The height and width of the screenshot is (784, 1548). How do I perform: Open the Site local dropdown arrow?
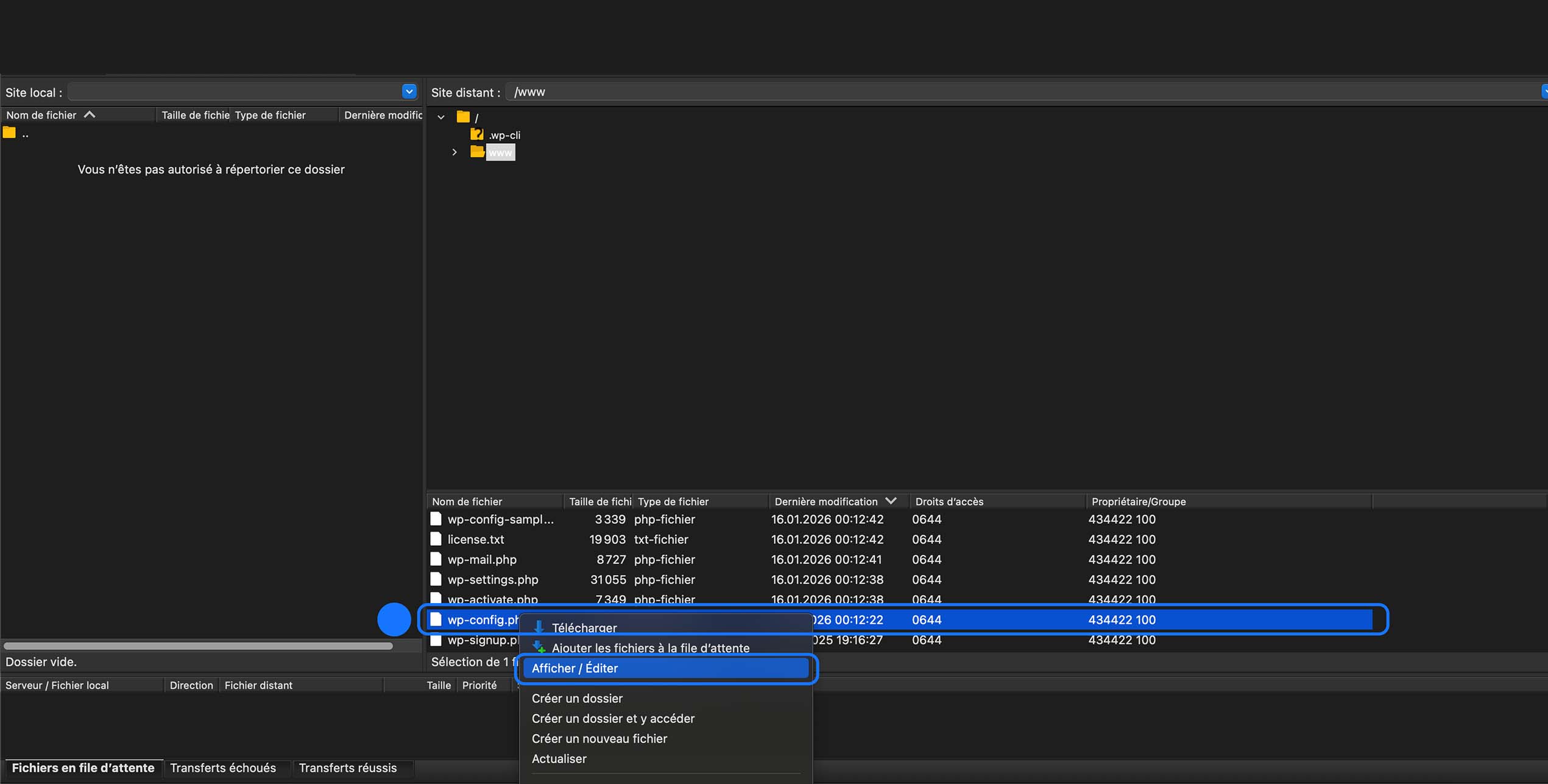[409, 91]
